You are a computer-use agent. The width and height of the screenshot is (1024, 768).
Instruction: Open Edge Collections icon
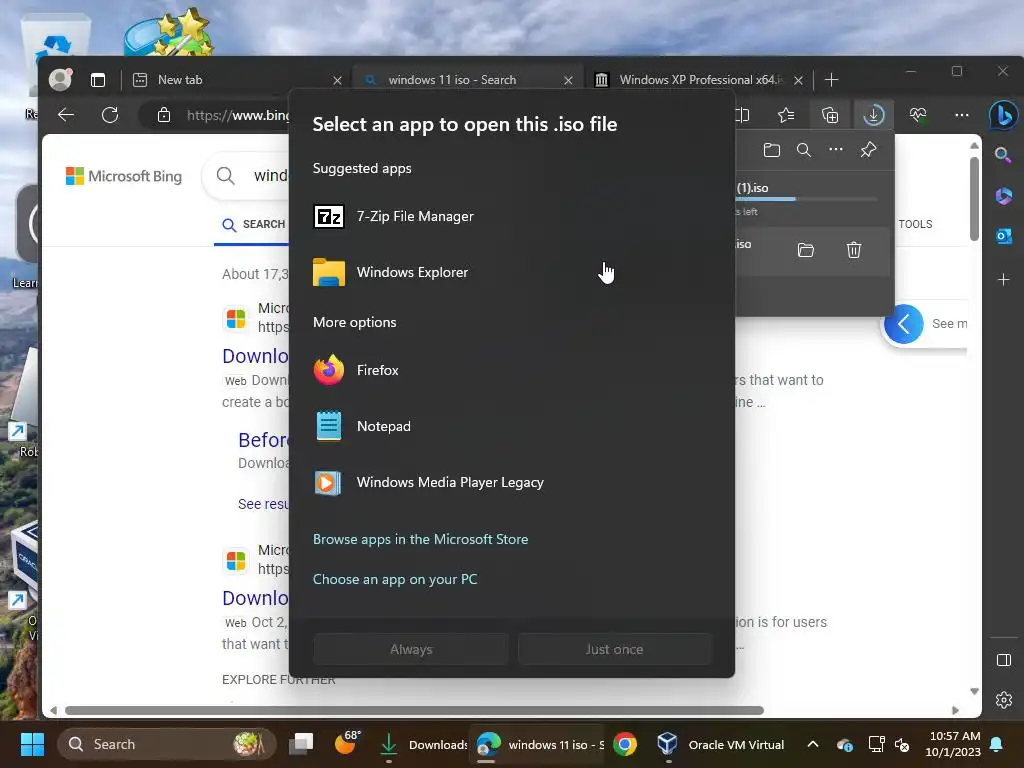click(830, 116)
